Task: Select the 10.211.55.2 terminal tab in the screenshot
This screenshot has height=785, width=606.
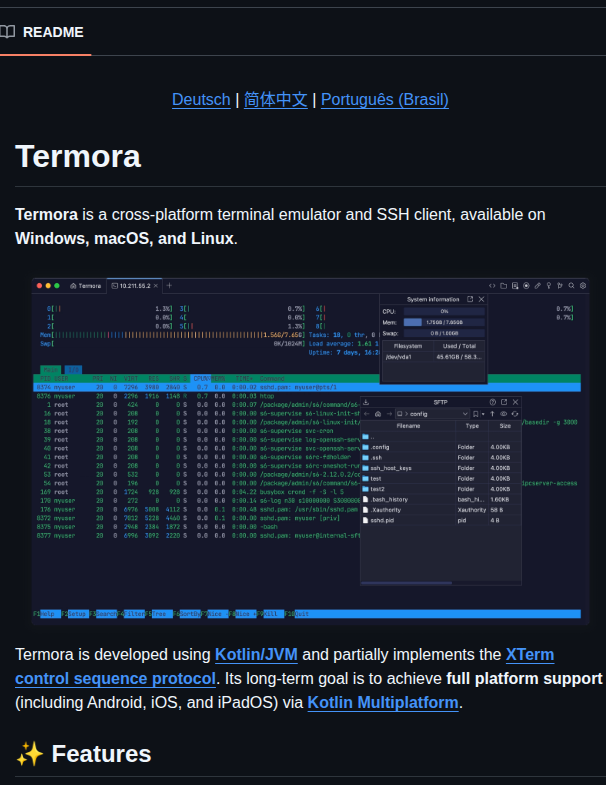Action: [134, 286]
